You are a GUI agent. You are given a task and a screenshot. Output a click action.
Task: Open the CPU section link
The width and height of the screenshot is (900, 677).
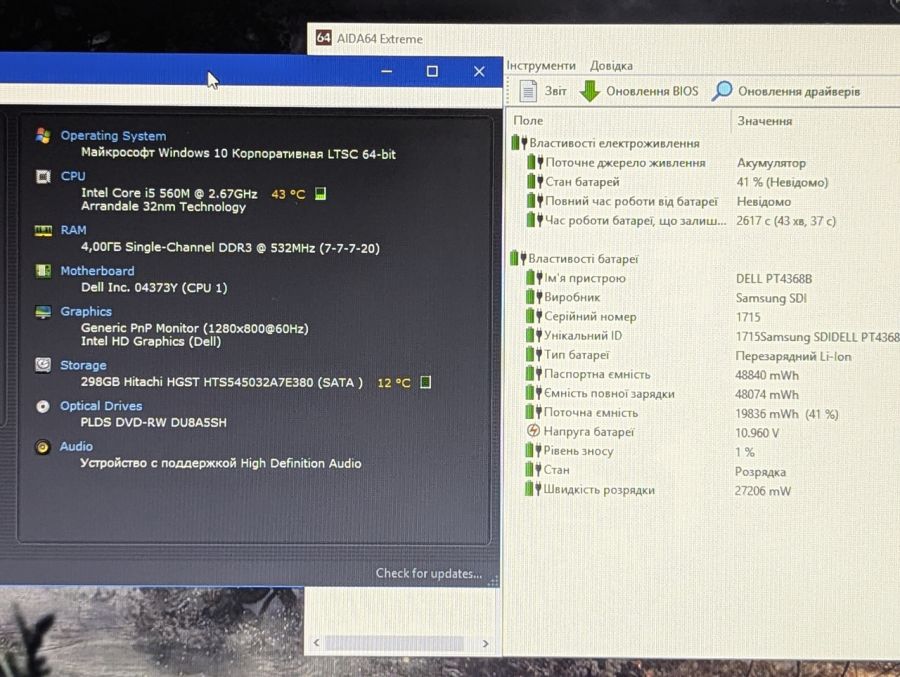[x=73, y=176]
